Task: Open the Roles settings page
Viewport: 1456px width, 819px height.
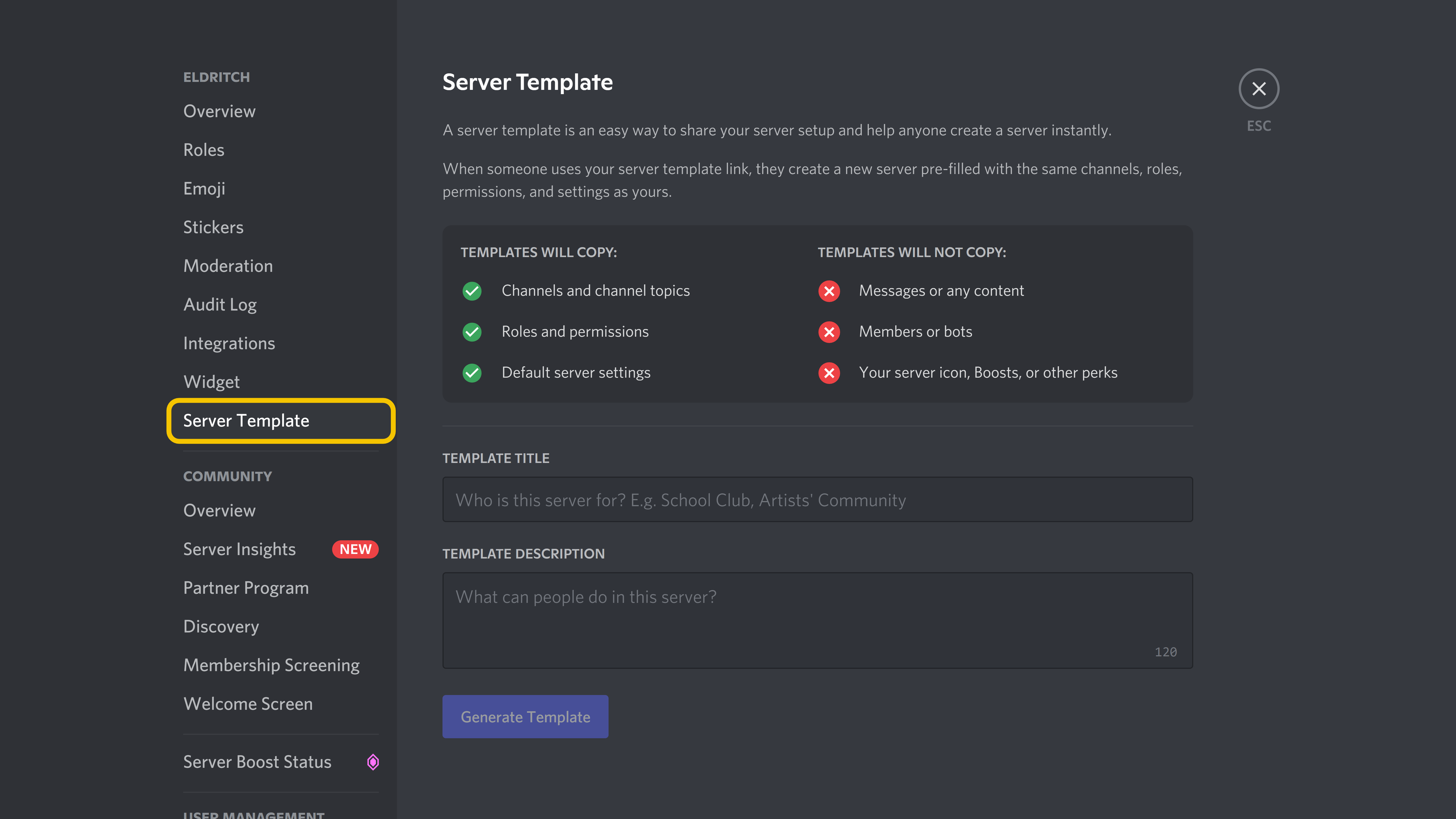Action: [204, 149]
